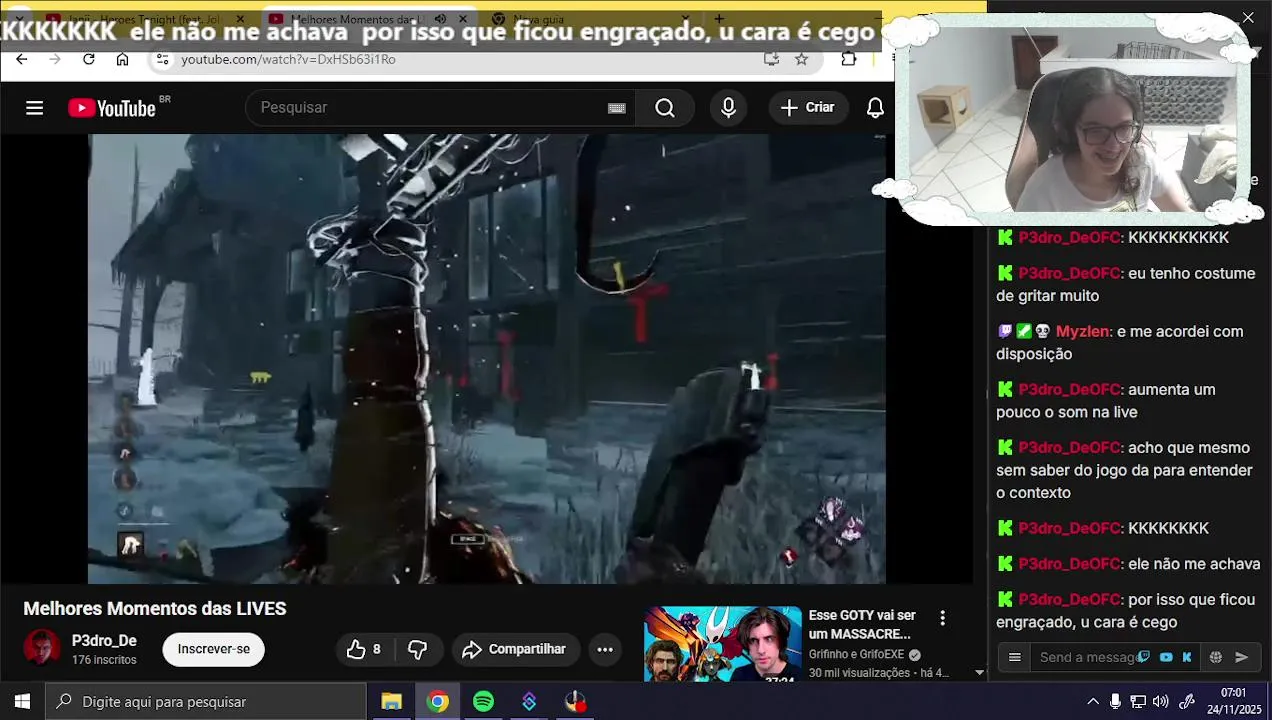This screenshot has height=720, width=1272.
Task: Dislike the video with thumbs down
Action: click(x=418, y=649)
